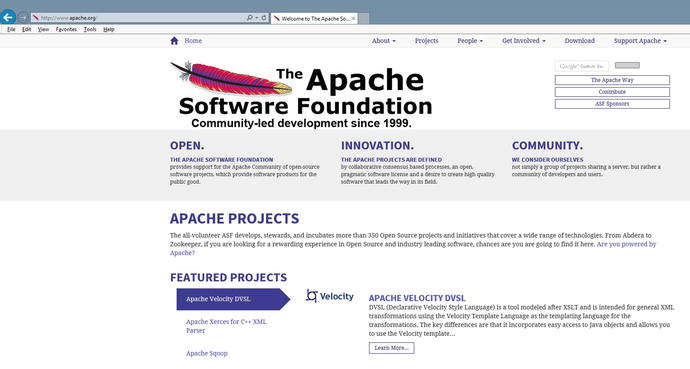Image resolution: width=690 pixels, height=369 pixels.
Task: Expand the People dropdown menu
Action: pos(470,40)
